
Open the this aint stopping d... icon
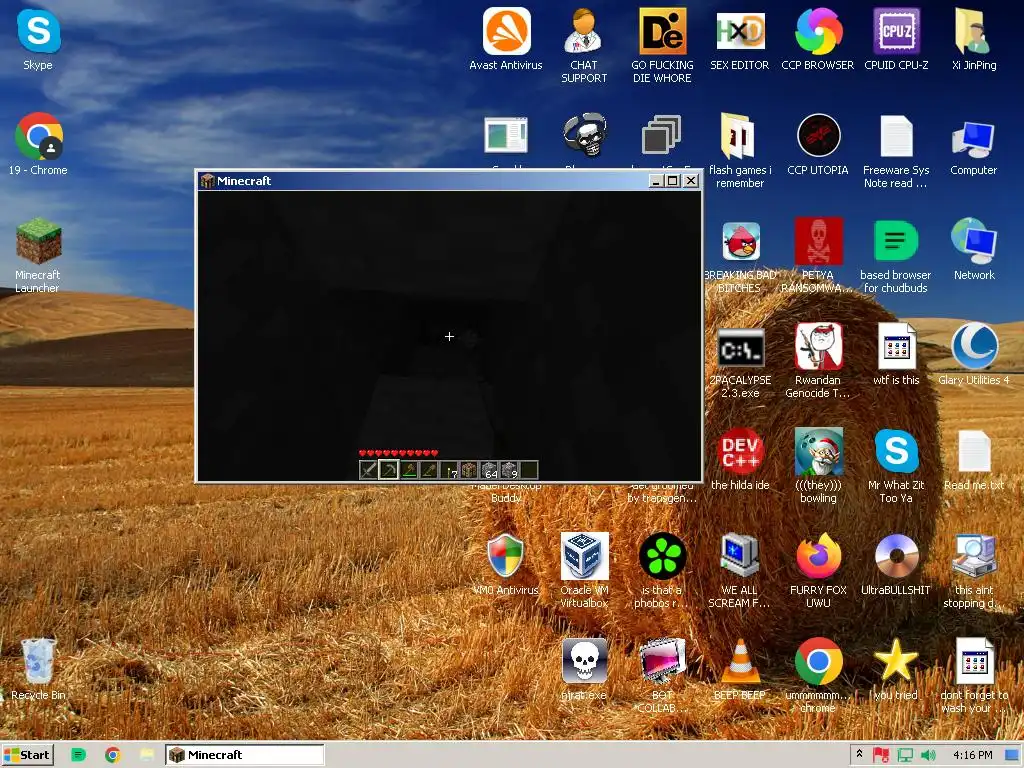(x=974, y=571)
